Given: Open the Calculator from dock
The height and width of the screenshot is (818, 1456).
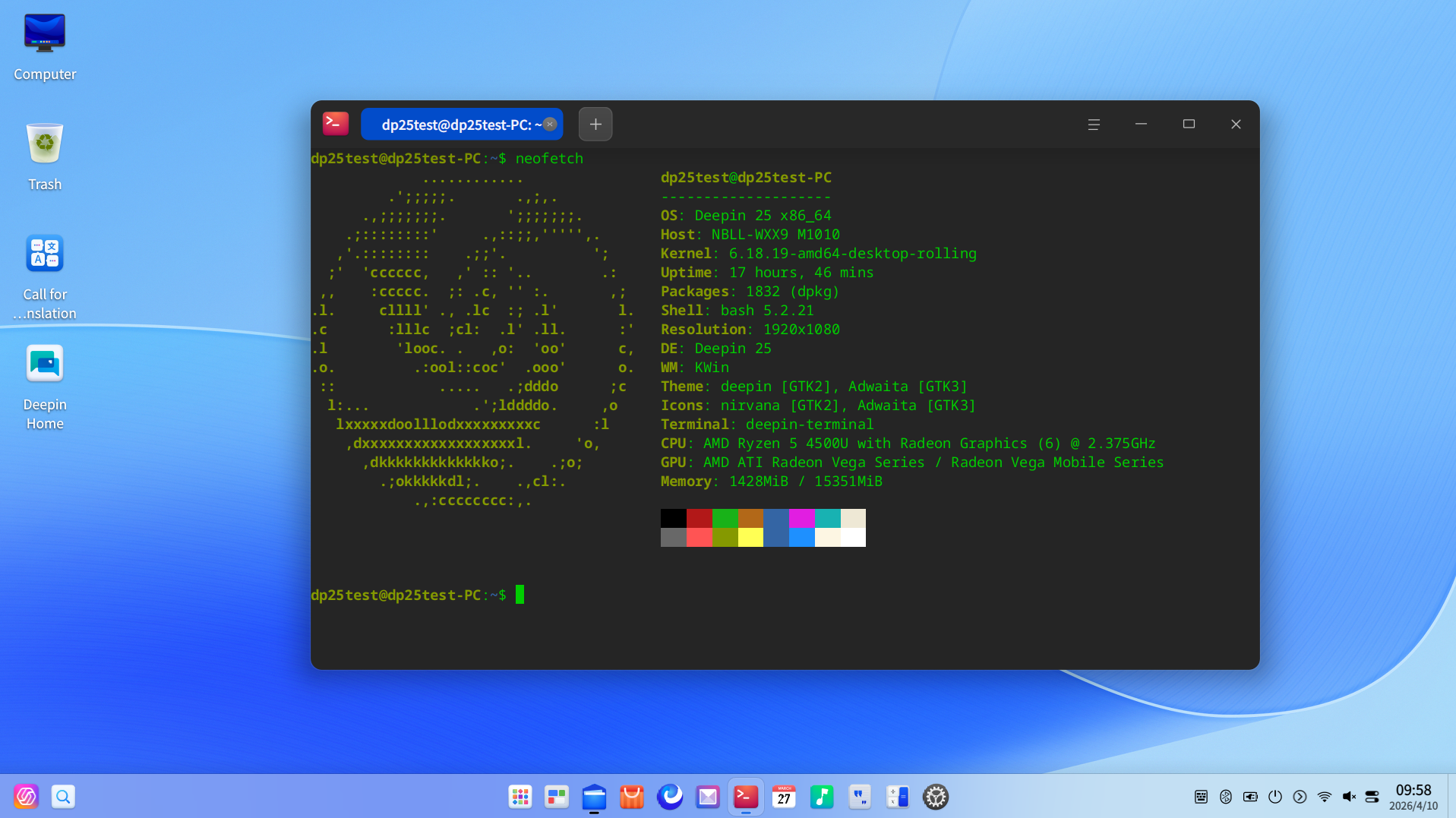Looking at the screenshot, I should [x=898, y=797].
